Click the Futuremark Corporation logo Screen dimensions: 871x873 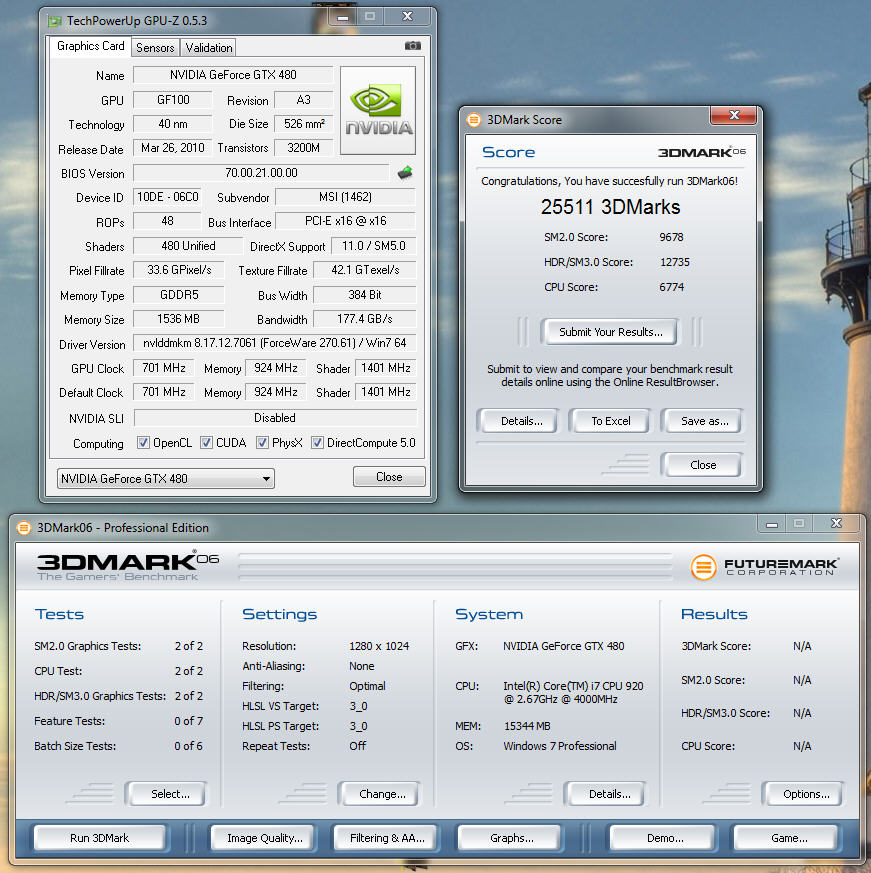[764, 567]
